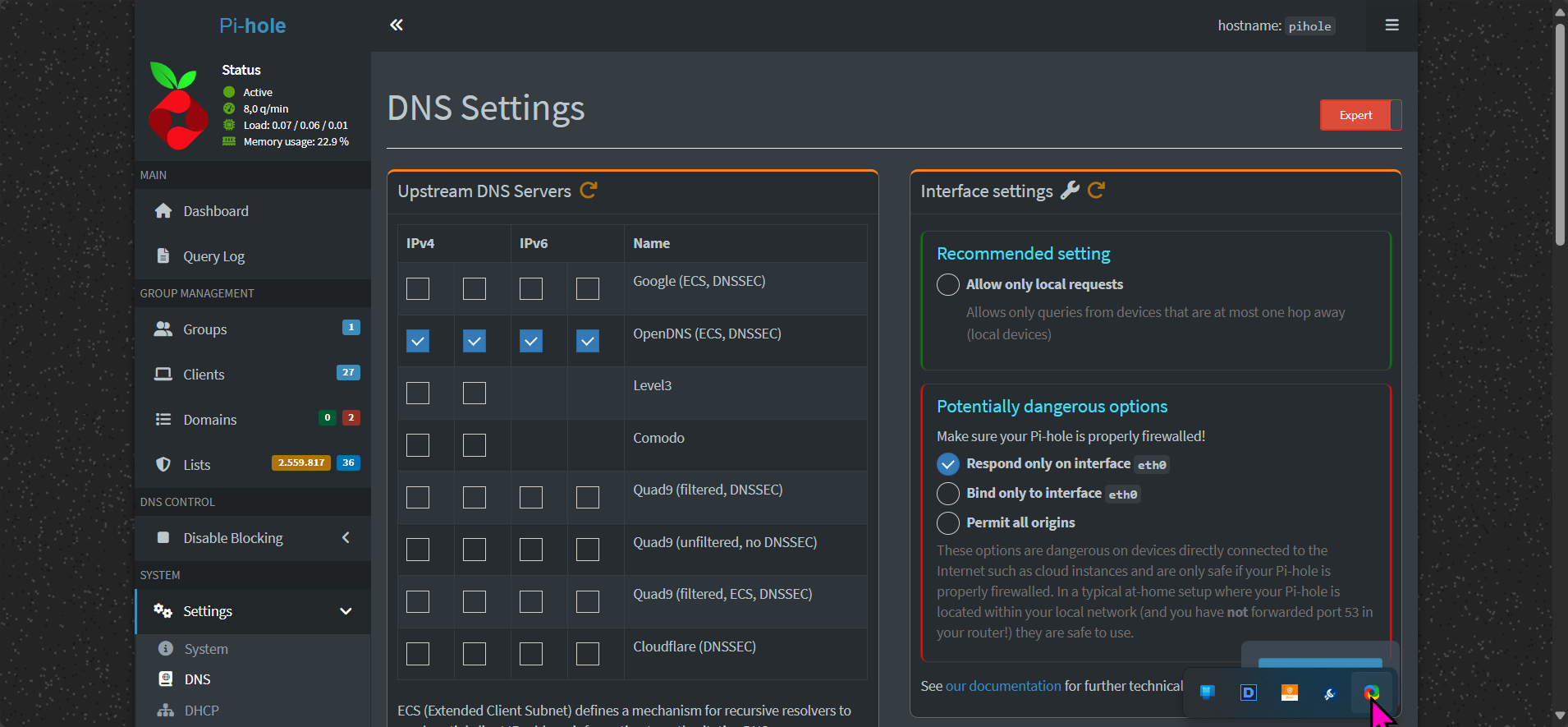This screenshot has width=1568, height=727.
Task: Click the Interface settings reset arrow icon
Action: [1096, 191]
